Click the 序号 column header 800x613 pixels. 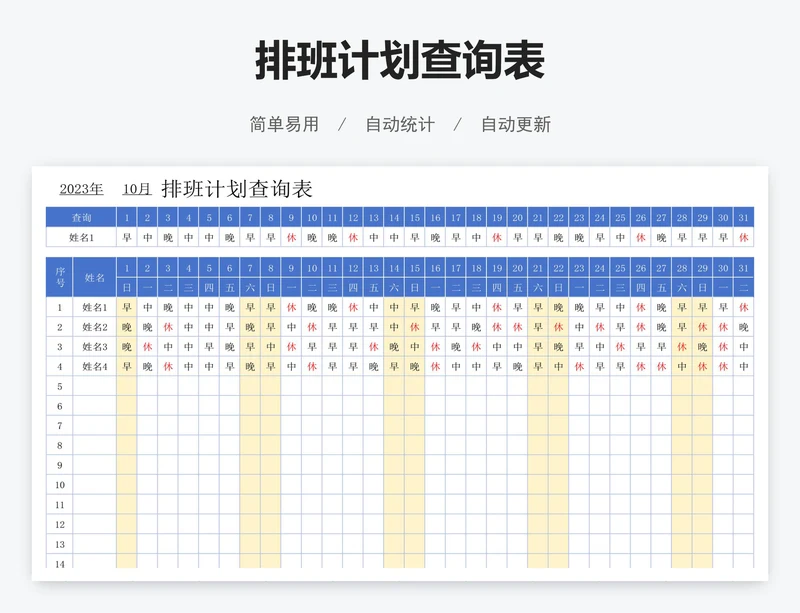click(60, 277)
